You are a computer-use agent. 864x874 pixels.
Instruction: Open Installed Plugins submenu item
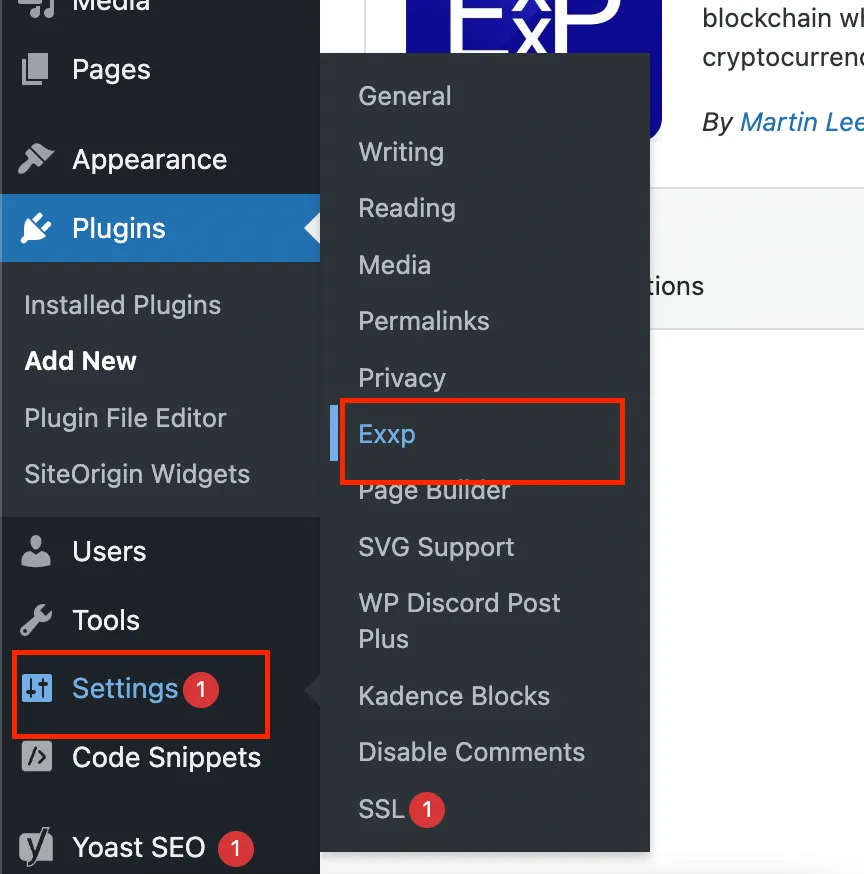tap(123, 305)
